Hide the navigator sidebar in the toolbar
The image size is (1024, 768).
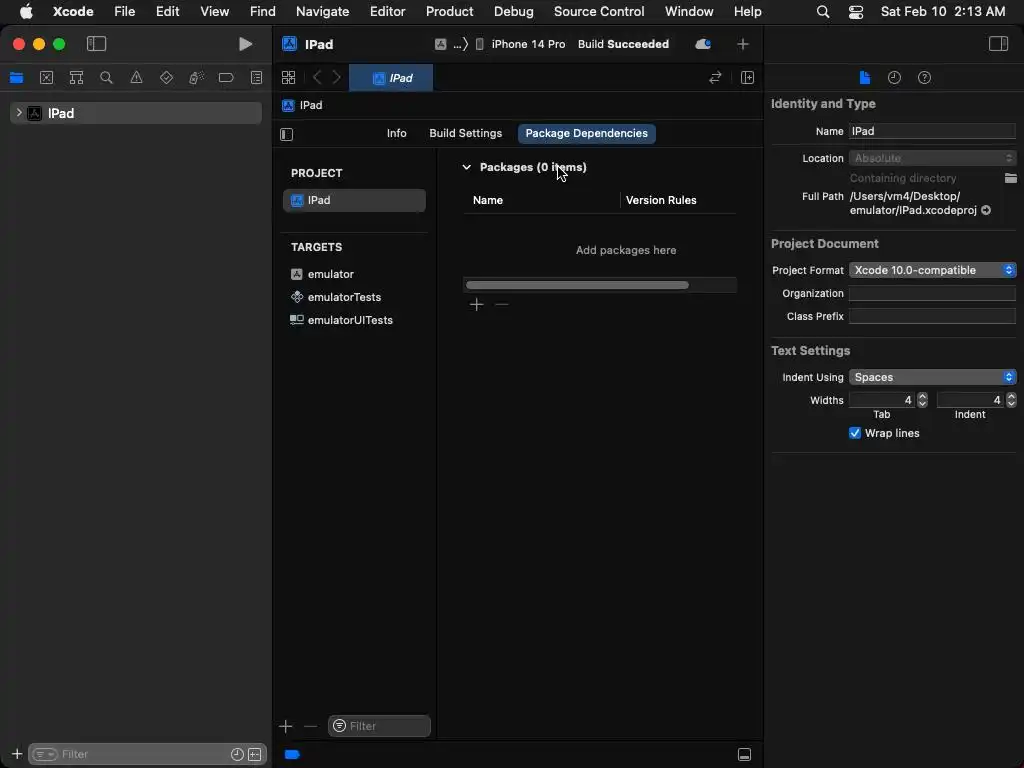96,44
